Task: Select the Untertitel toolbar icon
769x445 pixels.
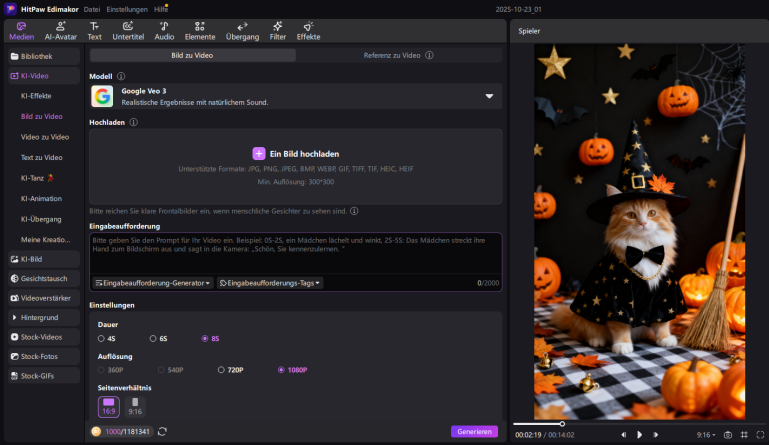Action: click(128, 30)
